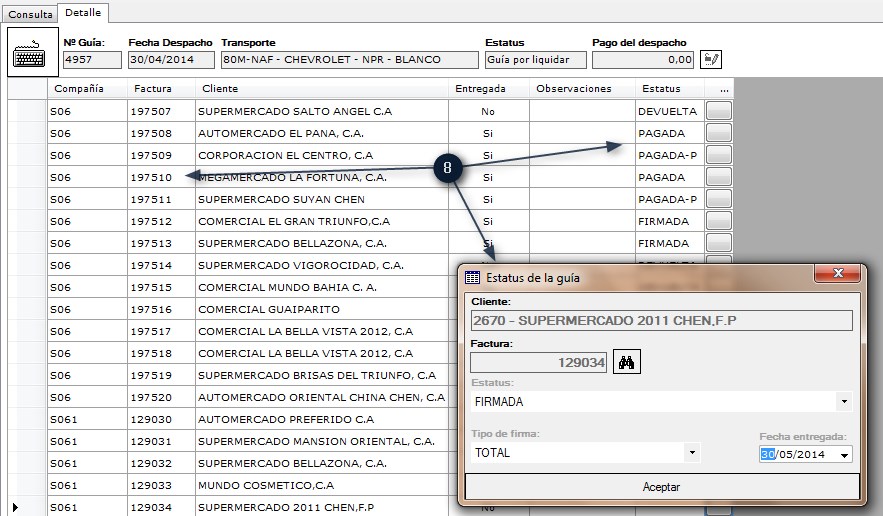Click the row button for invoice 197510
Viewport: 883px width, 516px height.
719,177
